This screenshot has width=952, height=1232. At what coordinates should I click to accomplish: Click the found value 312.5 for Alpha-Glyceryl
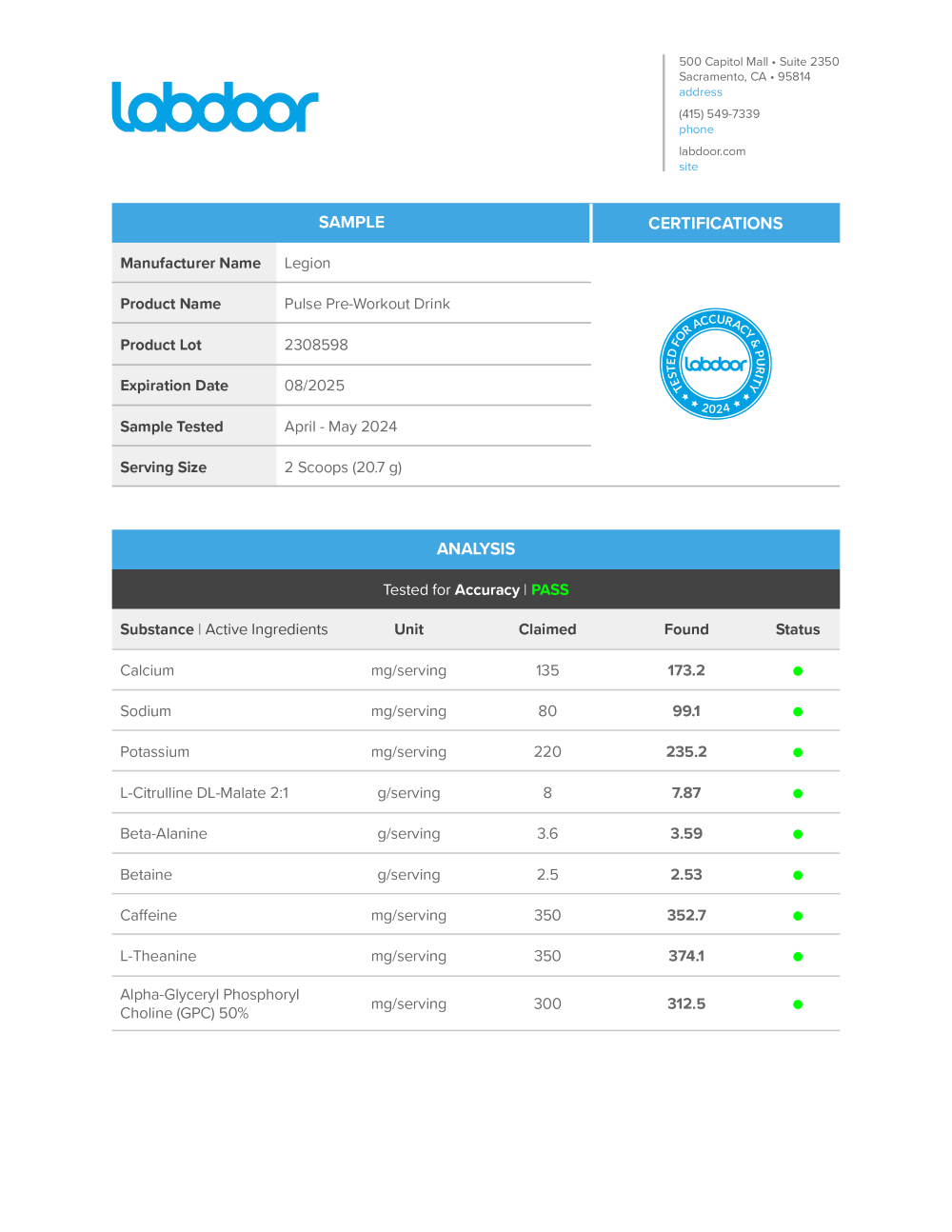[686, 1003]
